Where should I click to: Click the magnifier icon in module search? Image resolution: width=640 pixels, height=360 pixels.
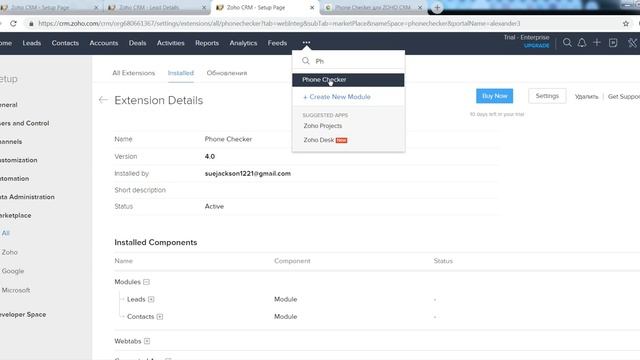(305, 61)
